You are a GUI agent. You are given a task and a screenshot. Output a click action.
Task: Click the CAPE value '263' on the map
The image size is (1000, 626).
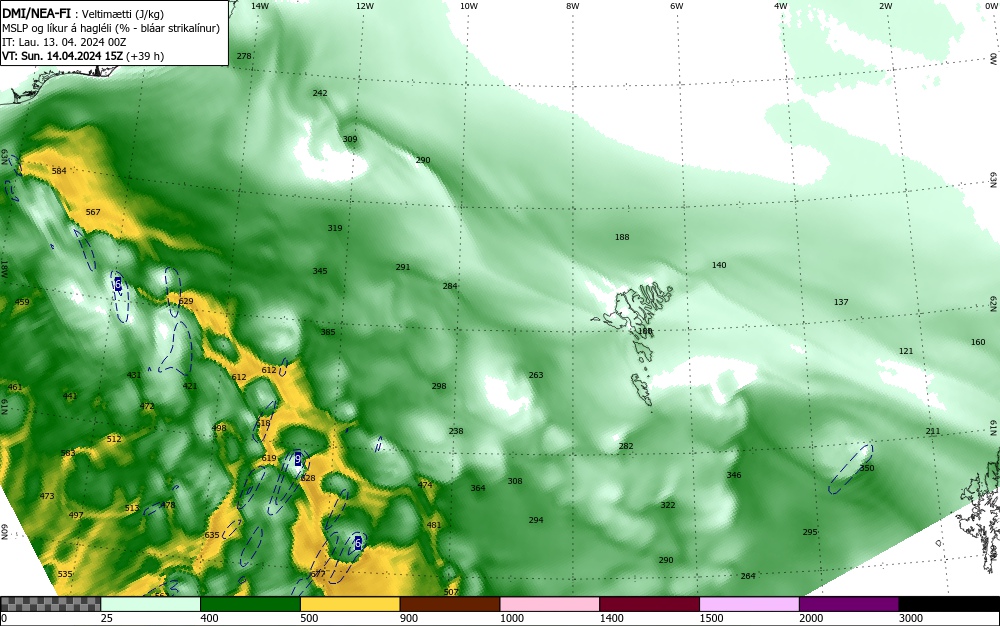click(x=536, y=375)
